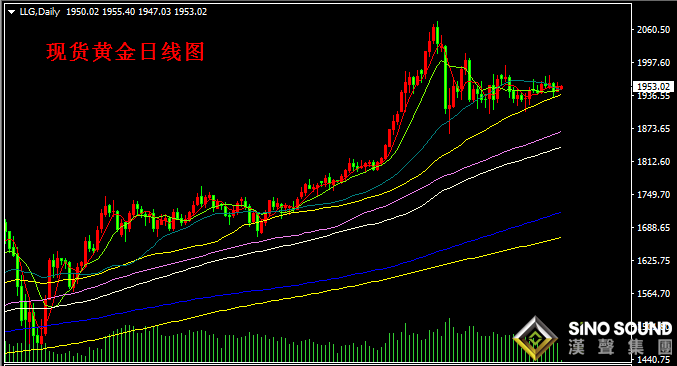
Task: Click the 1625.75 price axis label
Action: coord(654,261)
